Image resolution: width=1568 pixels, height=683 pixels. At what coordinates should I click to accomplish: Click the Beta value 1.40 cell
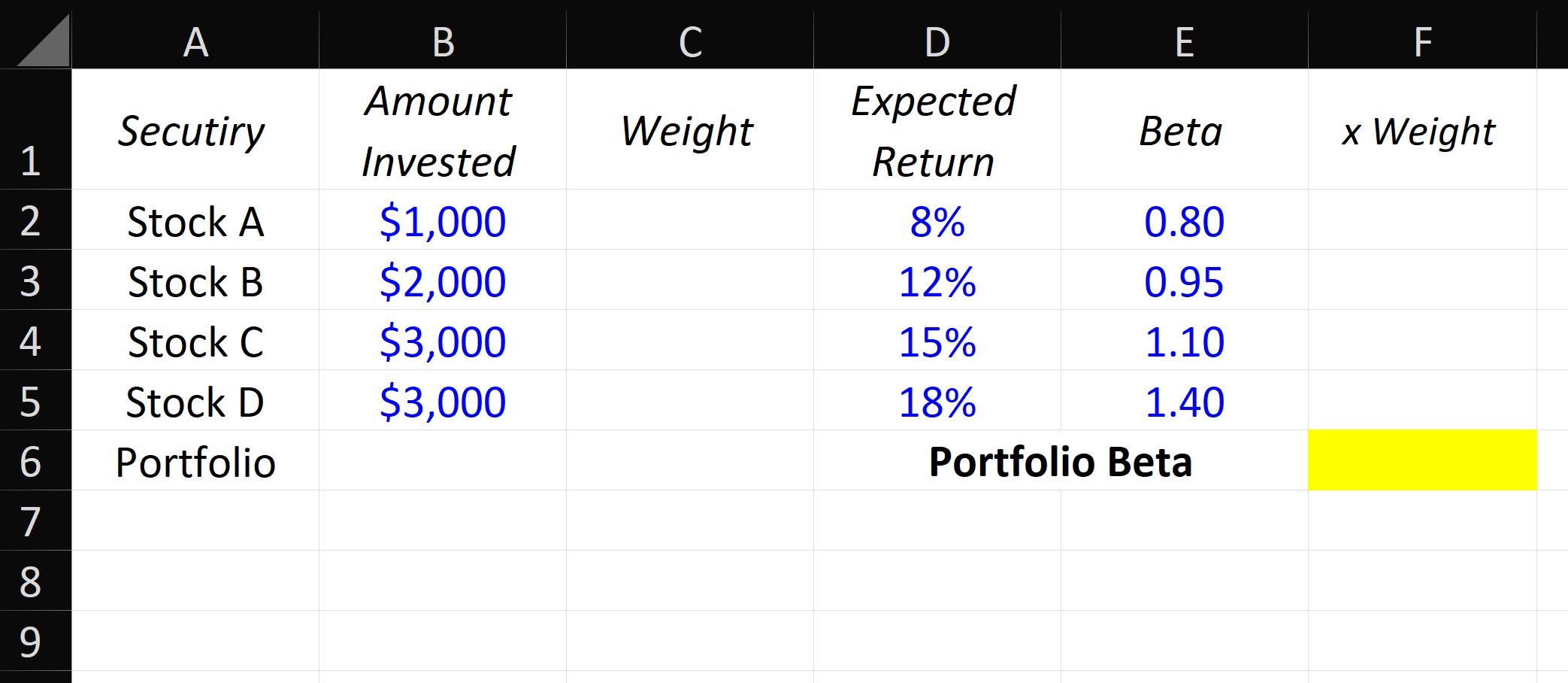tap(1185, 402)
